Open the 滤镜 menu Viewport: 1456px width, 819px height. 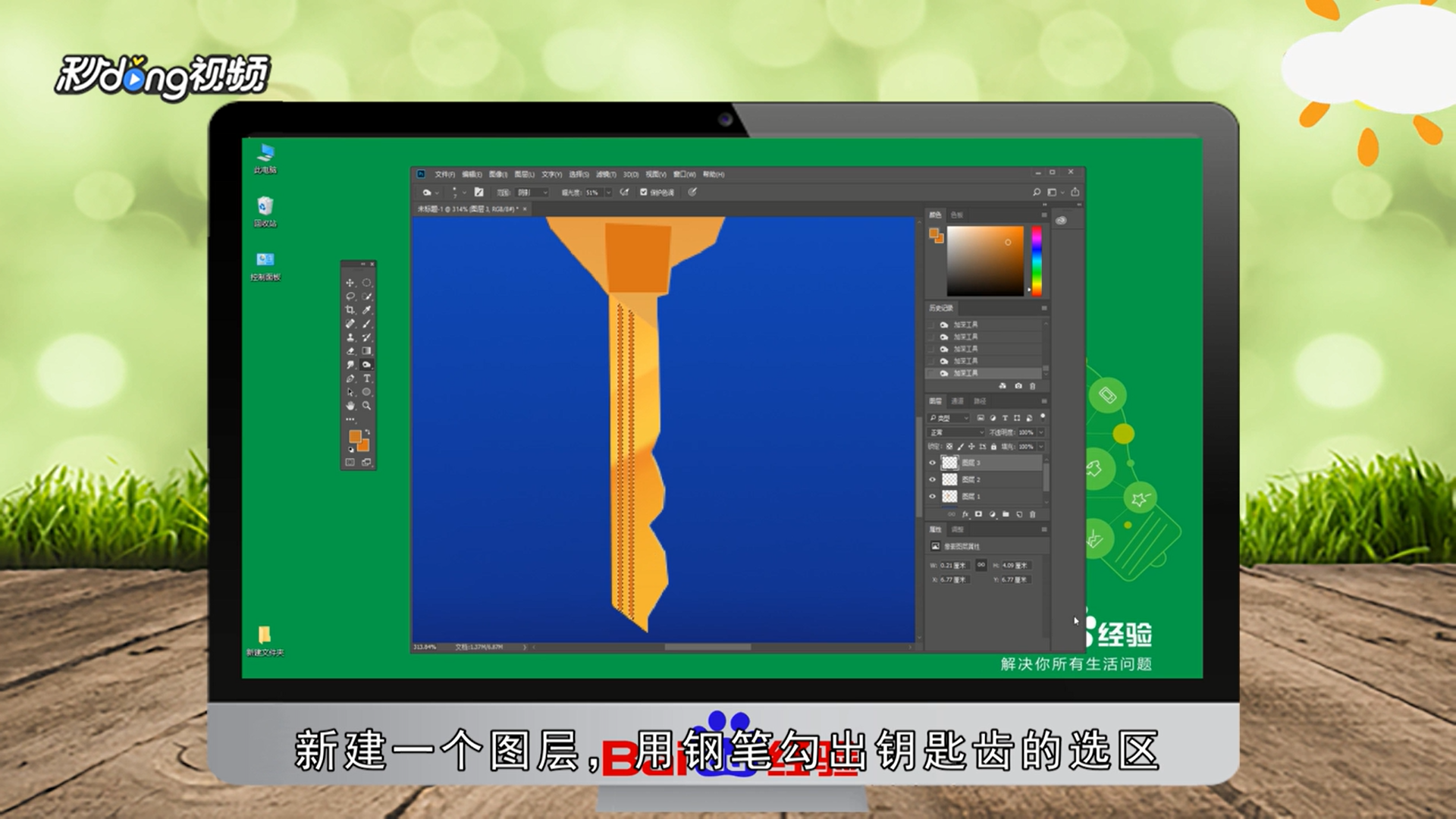tap(606, 174)
